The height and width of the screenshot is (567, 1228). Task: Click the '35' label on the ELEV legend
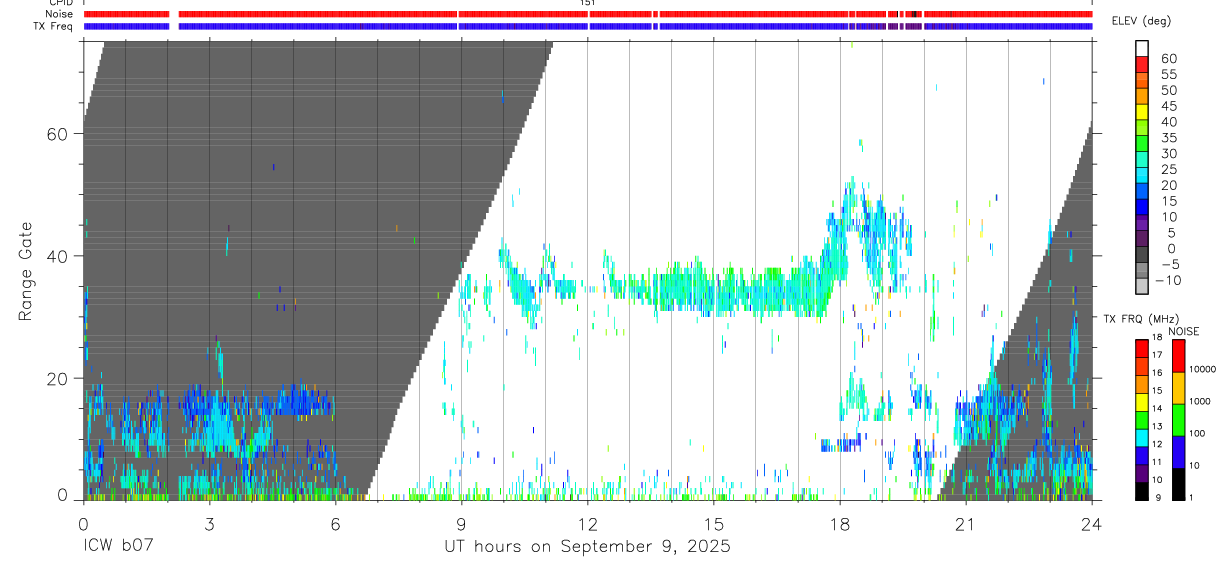click(x=1167, y=137)
